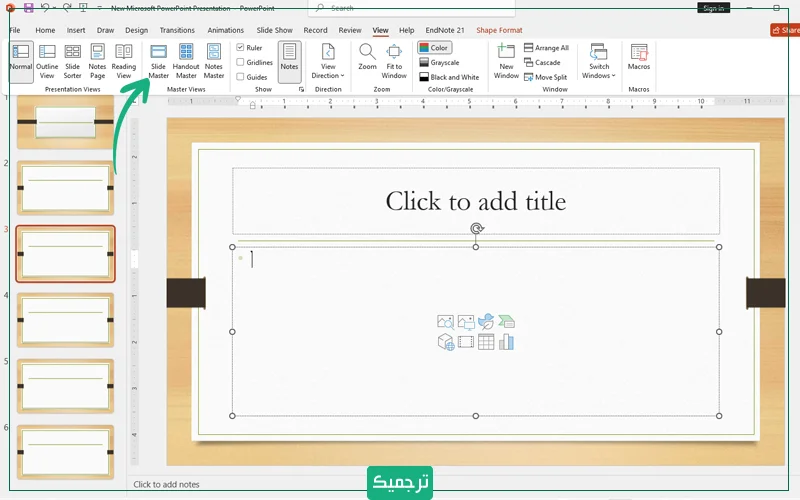Screen dimensions: 800x500
Task: Toggle the Notes pane button
Action: click(289, 61)
